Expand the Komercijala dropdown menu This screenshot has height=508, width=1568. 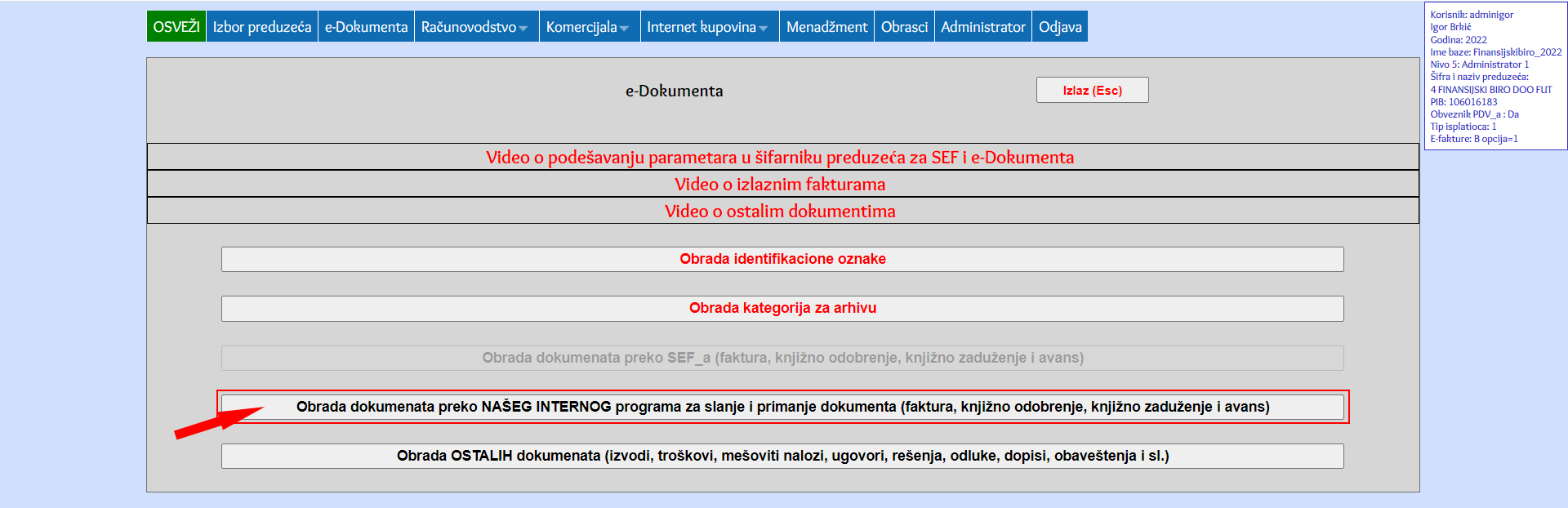coord(588,26)
